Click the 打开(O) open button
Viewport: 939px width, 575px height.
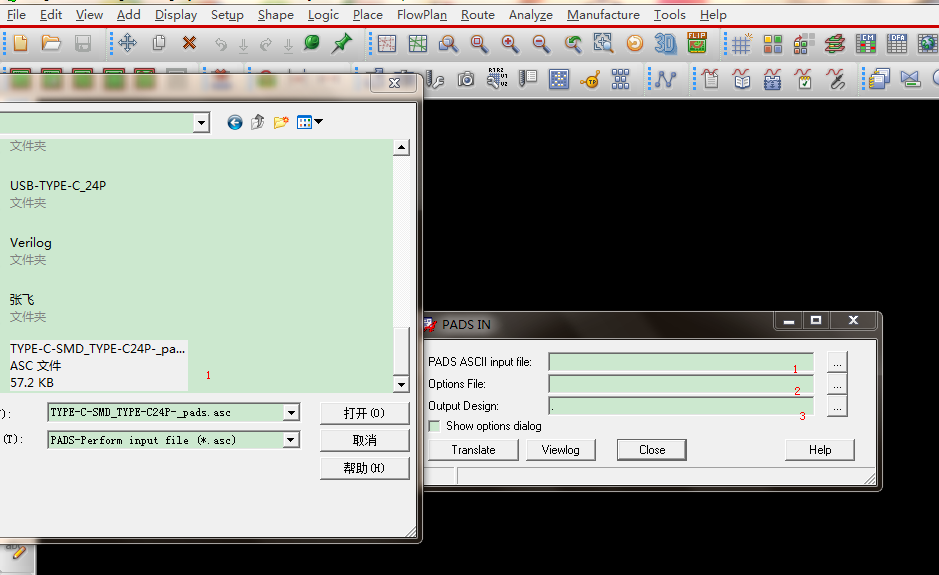[x=364, y=413]
